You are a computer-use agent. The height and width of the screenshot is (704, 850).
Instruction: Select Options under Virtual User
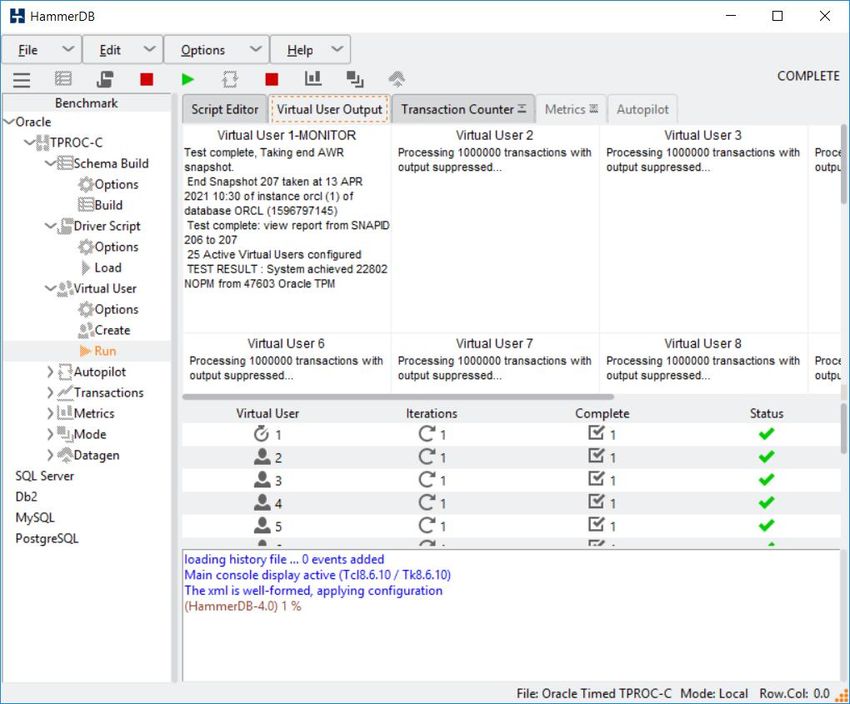click(x=108, y=309)
